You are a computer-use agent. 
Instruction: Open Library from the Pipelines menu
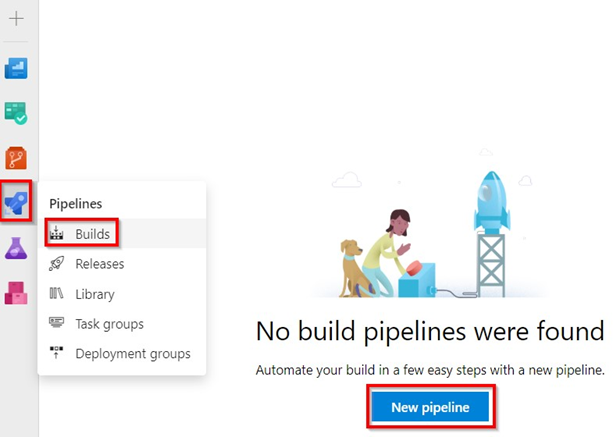(95, 294)
